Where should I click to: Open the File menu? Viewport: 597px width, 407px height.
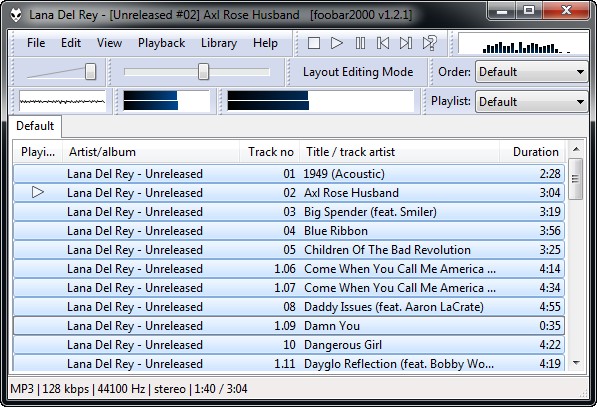[x=36, y=43]
